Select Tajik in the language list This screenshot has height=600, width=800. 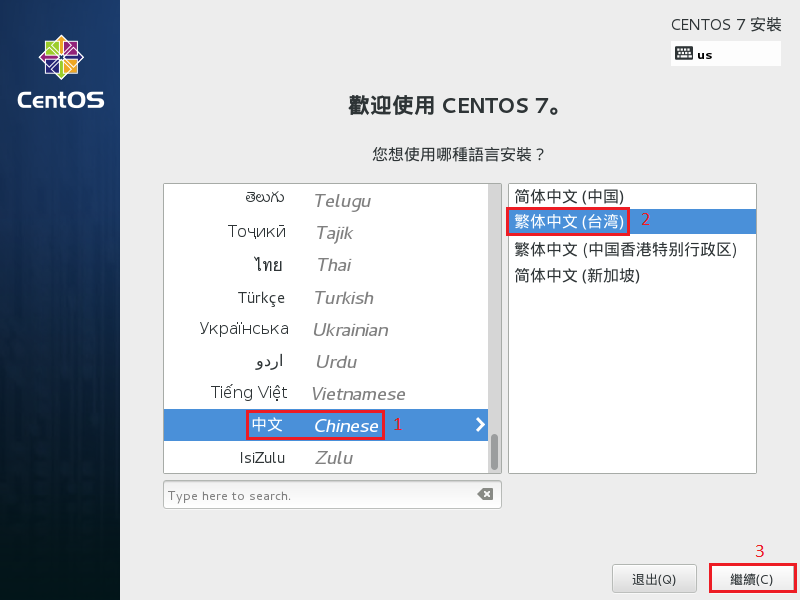pyautogui.click(x=326, y=233)
